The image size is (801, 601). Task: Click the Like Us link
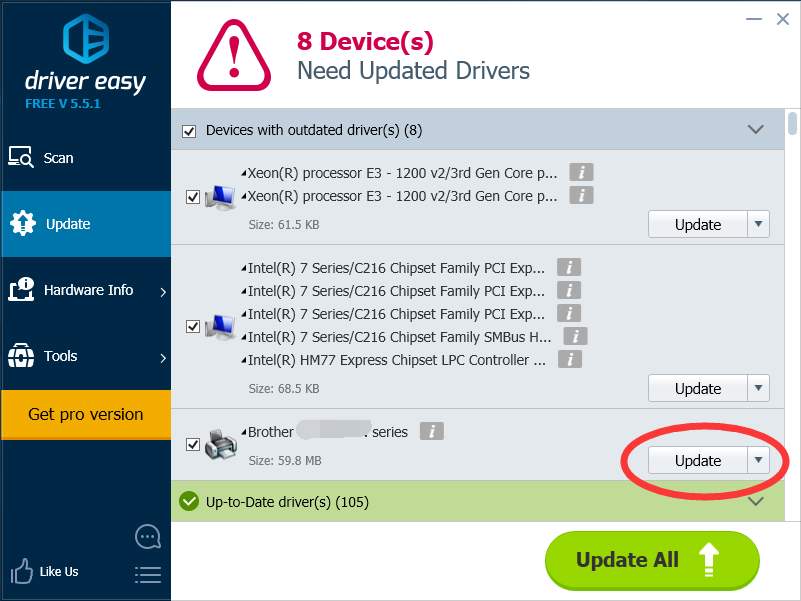pos(59,571)
